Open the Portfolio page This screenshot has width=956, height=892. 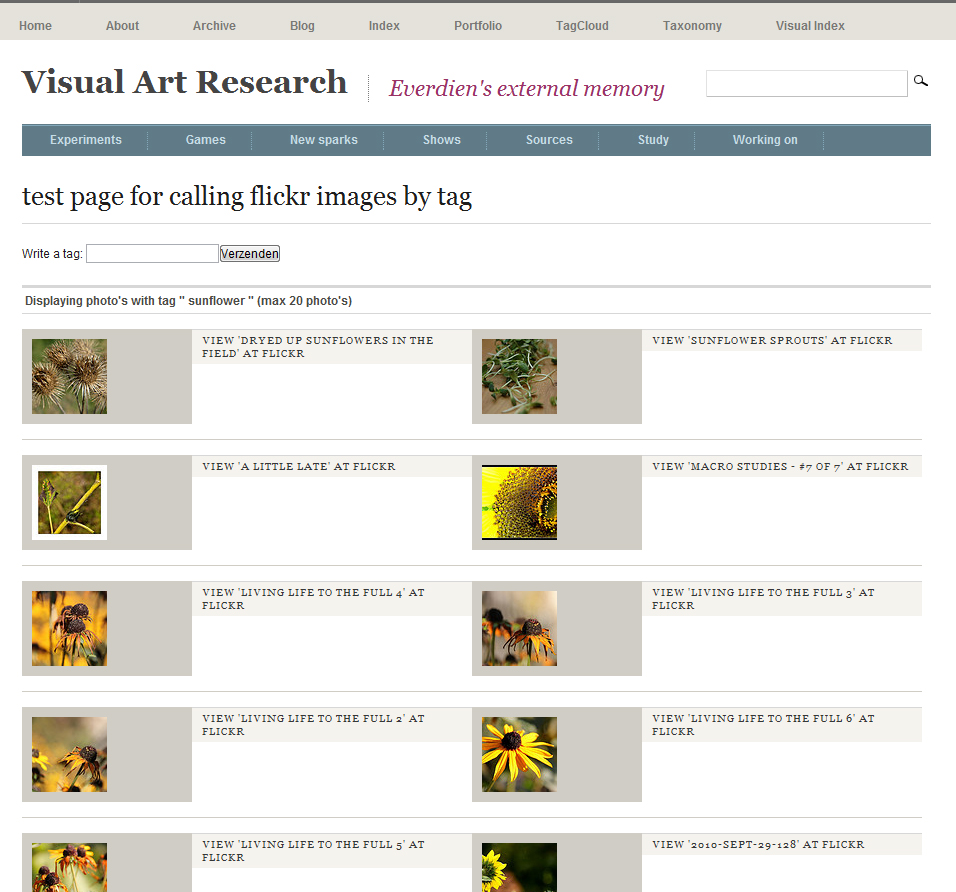point(478,26)
